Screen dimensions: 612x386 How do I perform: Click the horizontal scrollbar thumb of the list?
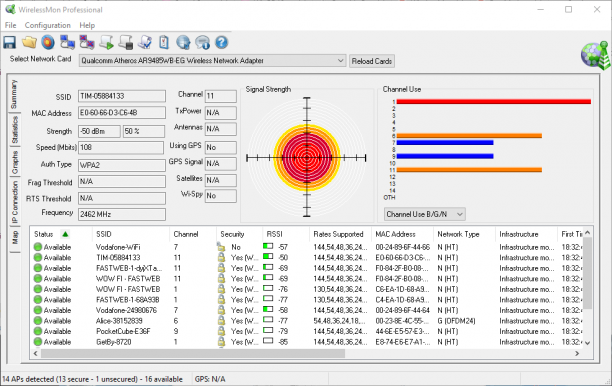click(x=193, y=353)
